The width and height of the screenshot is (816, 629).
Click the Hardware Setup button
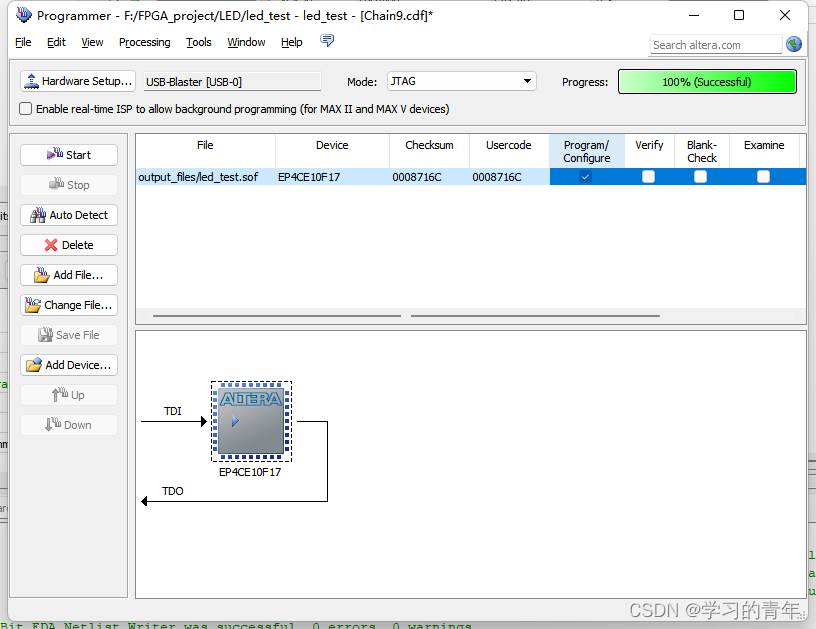(x=77, y=81)
